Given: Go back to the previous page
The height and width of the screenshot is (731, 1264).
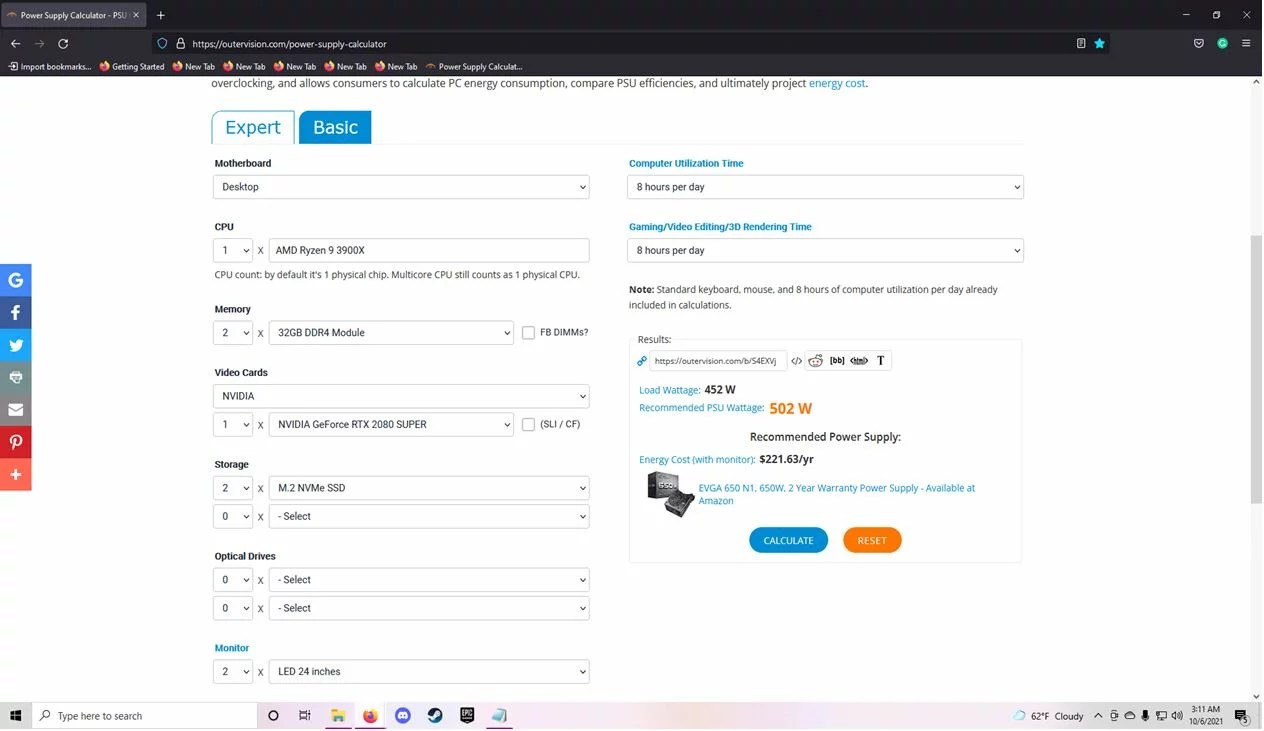Looking at the screenshot, I should [15, 43].
